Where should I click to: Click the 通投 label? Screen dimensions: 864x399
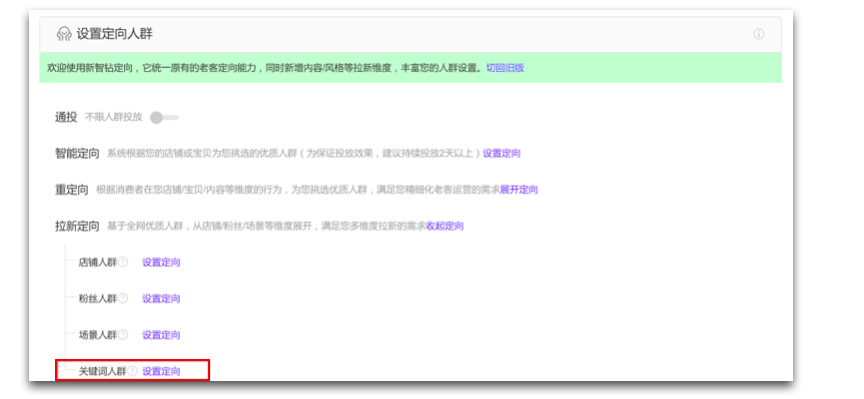[x=66, y=117]
